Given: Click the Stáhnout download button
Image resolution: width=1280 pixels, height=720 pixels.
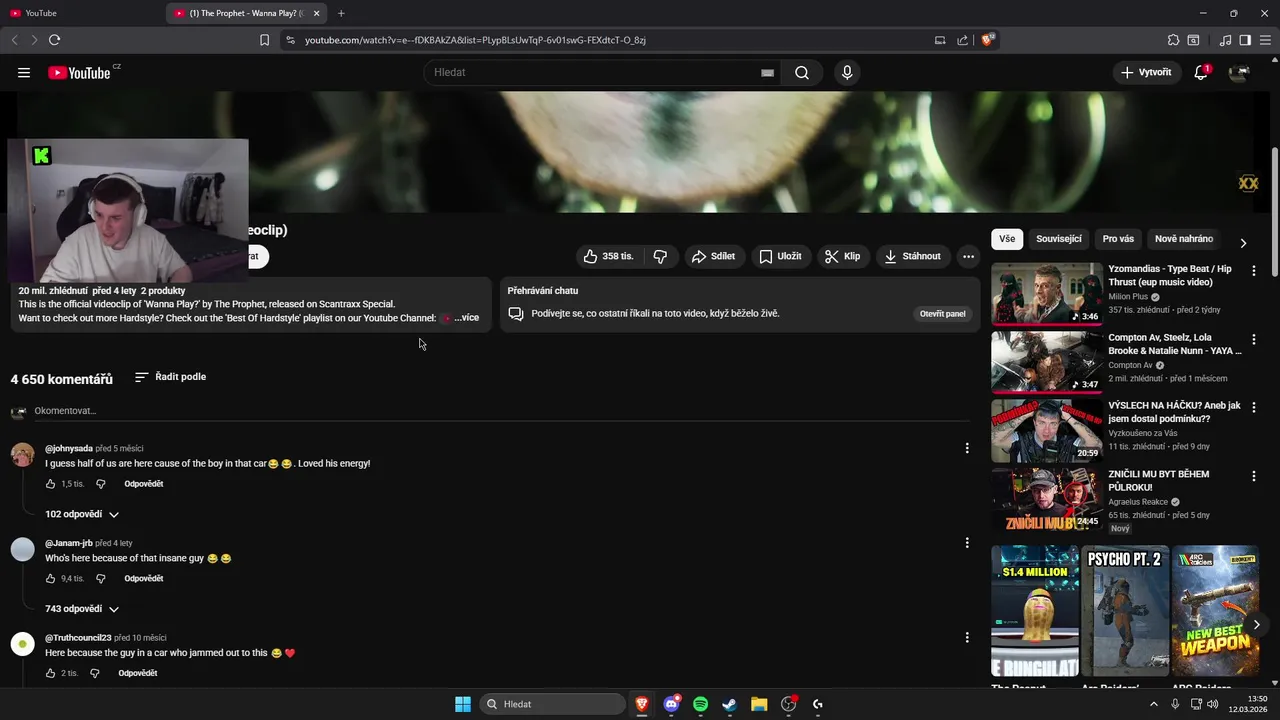Looking at the screenshot, I should click(x=912, y=256).
